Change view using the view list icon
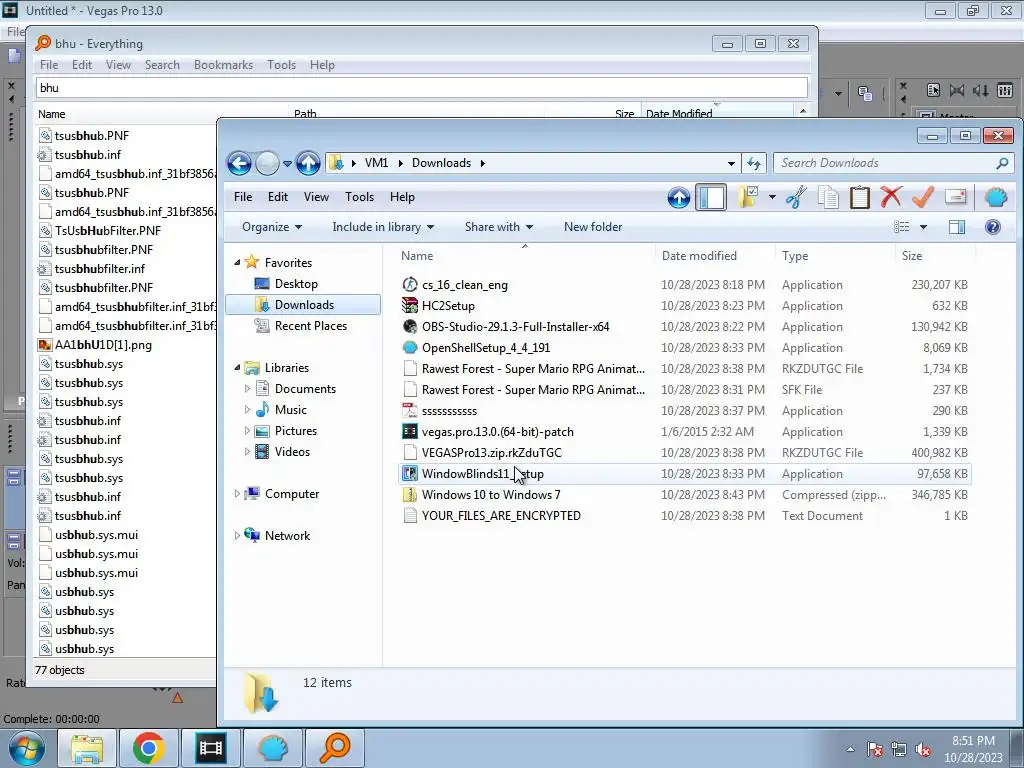 [x=902, y=227]
